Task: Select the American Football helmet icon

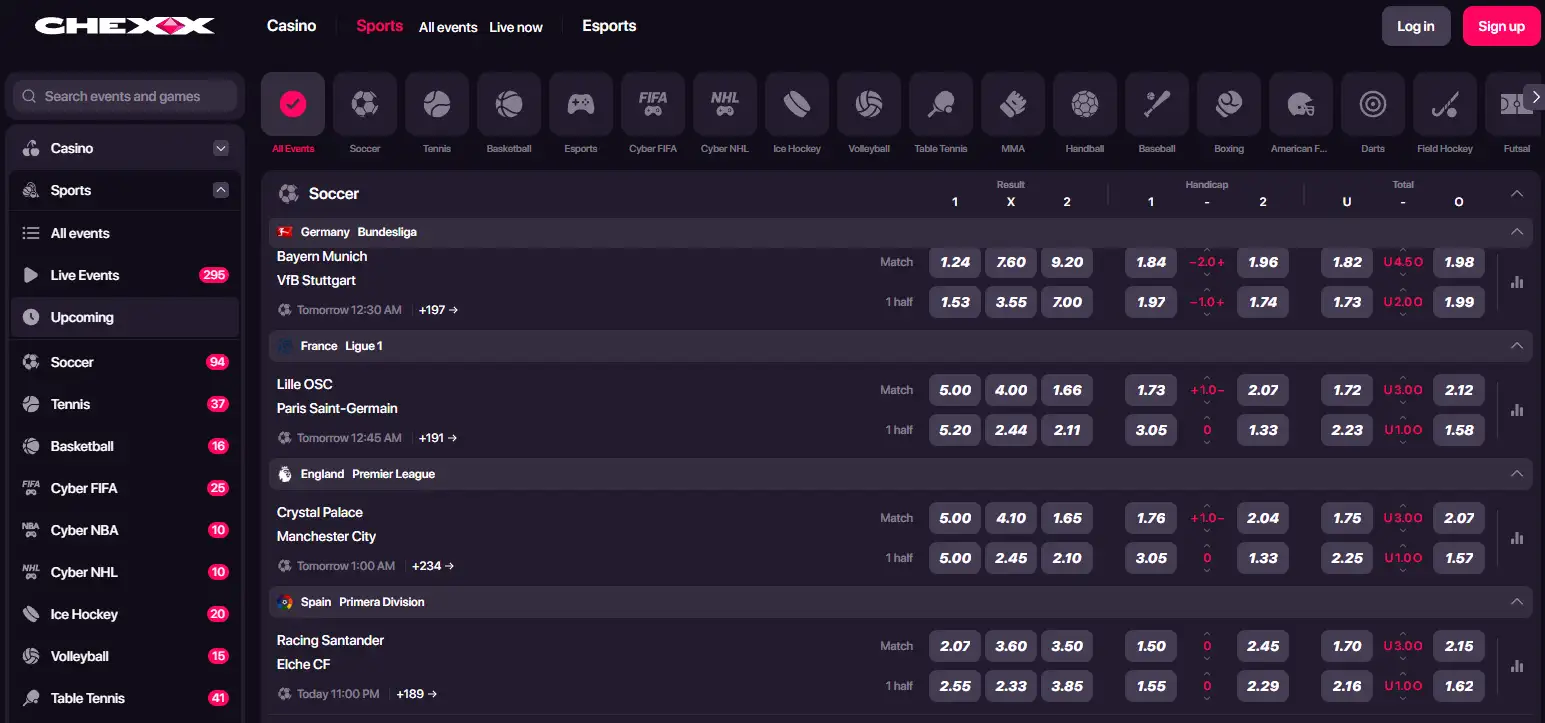Action: tap(1301, 104)
